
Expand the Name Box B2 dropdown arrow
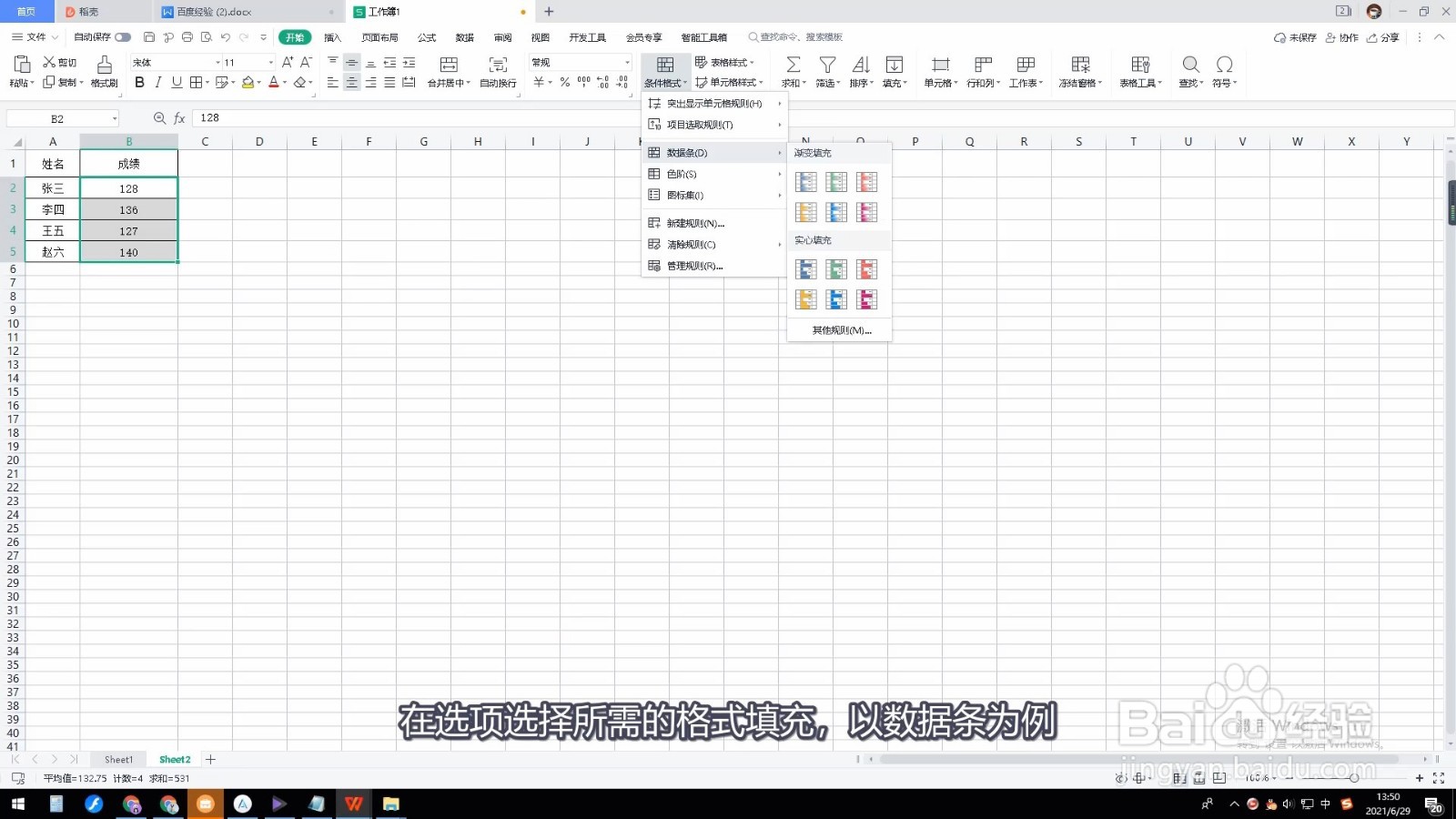click(x=114, y=118)
